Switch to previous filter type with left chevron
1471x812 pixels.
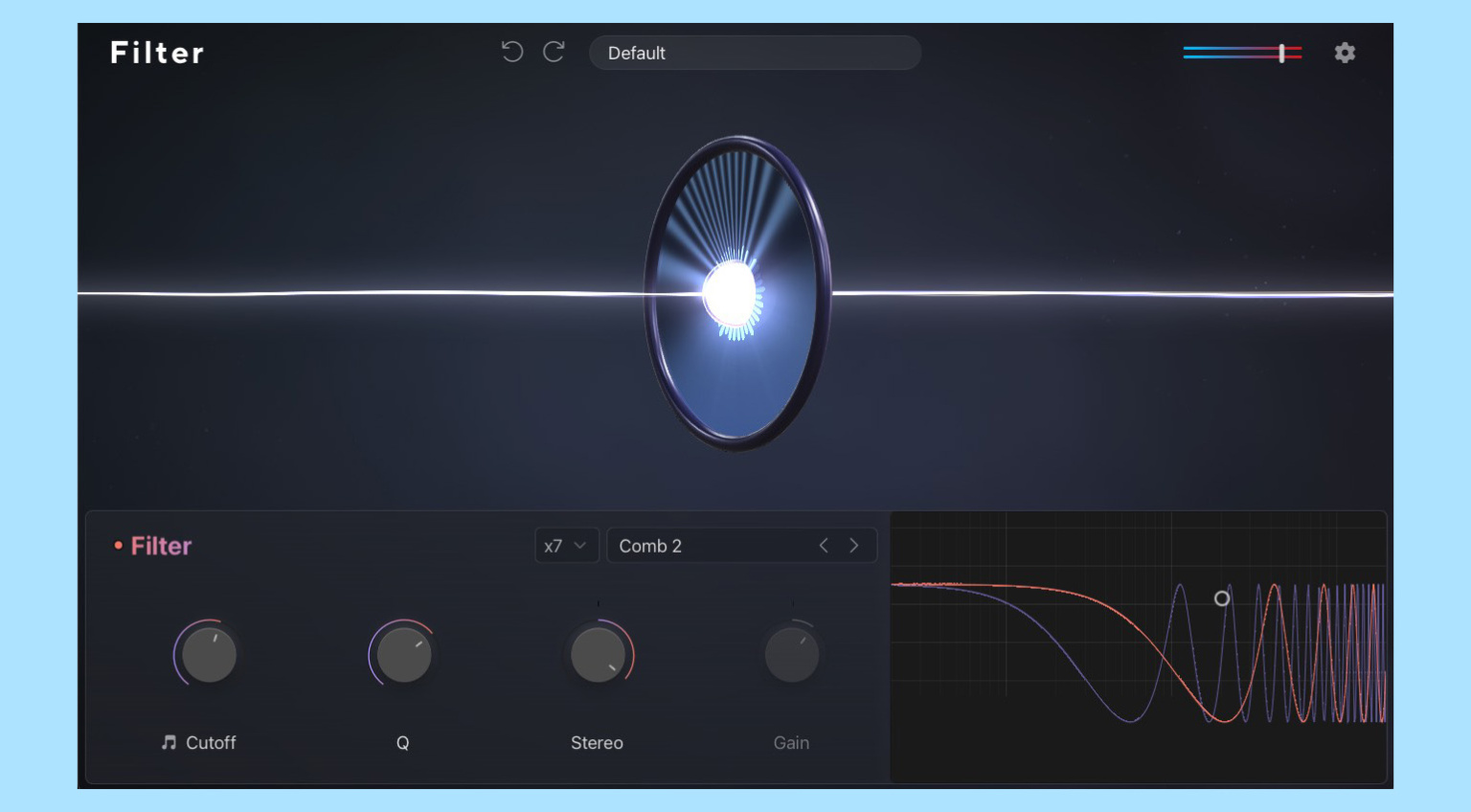coord(823,545)
